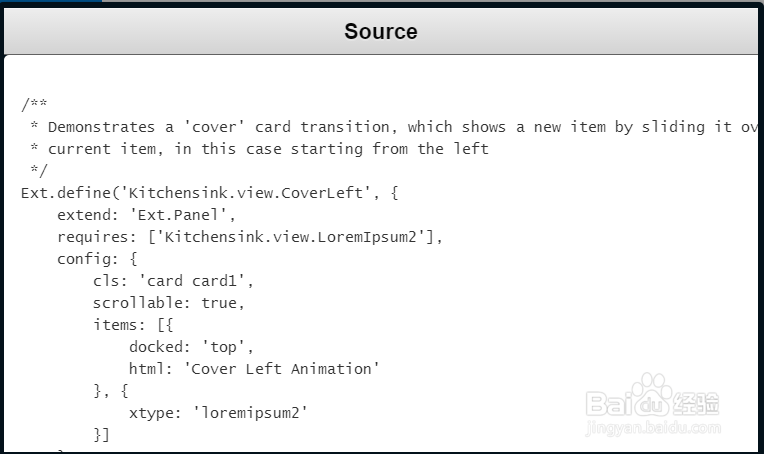
Task: Click the Source title bar heading
Action: (381, 31)
